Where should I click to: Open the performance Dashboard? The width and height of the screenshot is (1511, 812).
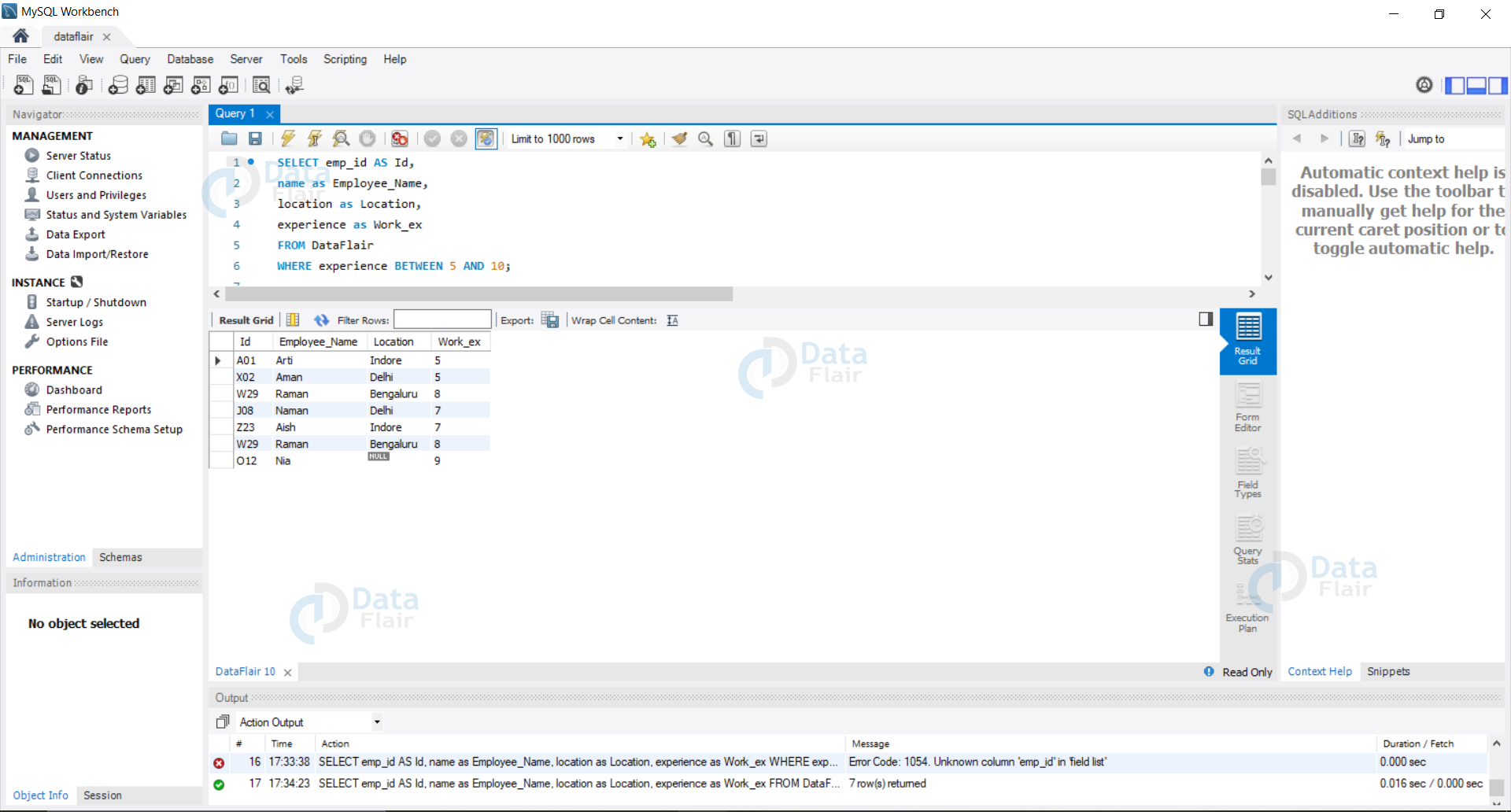pos(74,389)
